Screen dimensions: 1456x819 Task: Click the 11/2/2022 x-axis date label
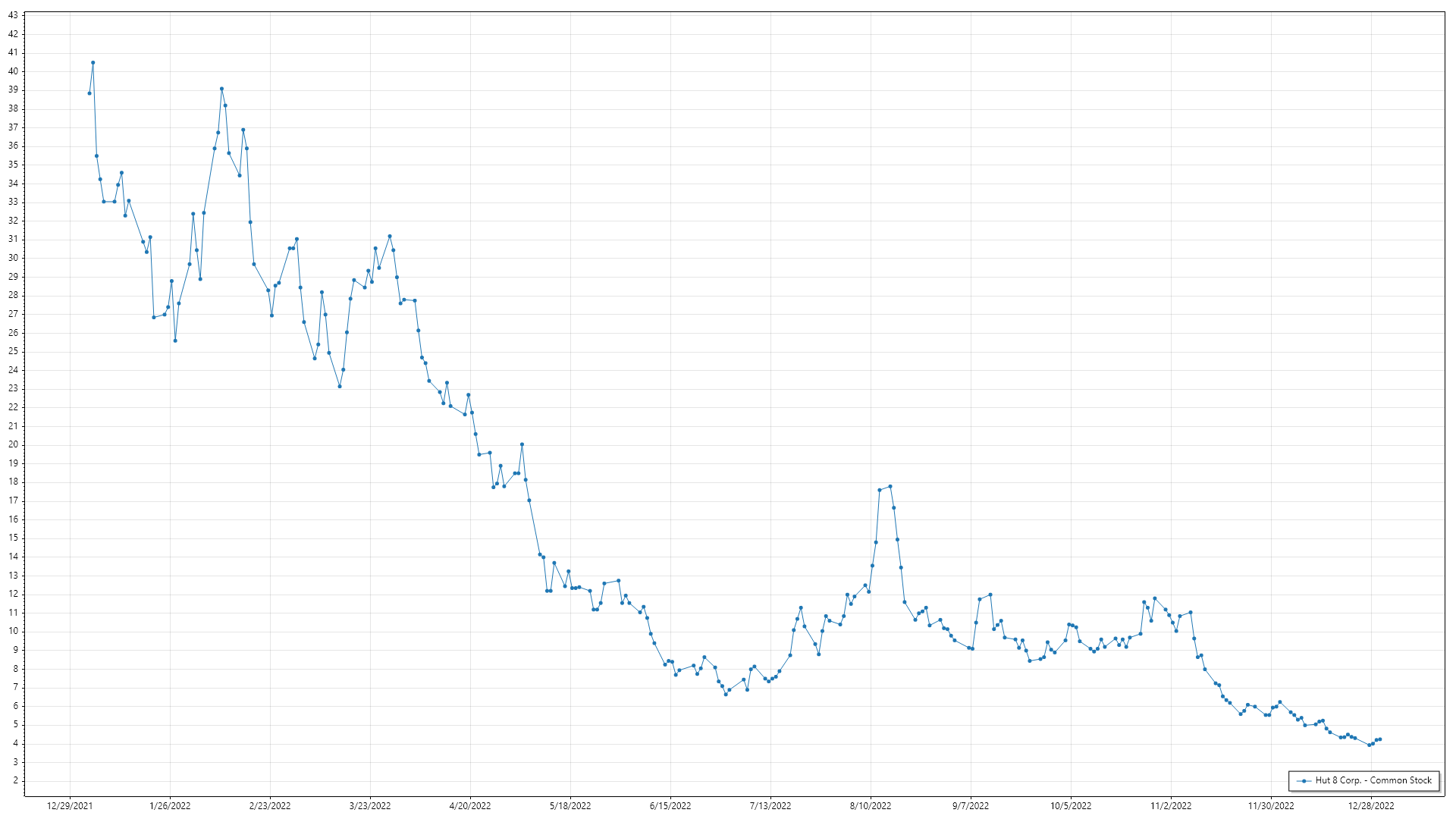point(1171,806)
